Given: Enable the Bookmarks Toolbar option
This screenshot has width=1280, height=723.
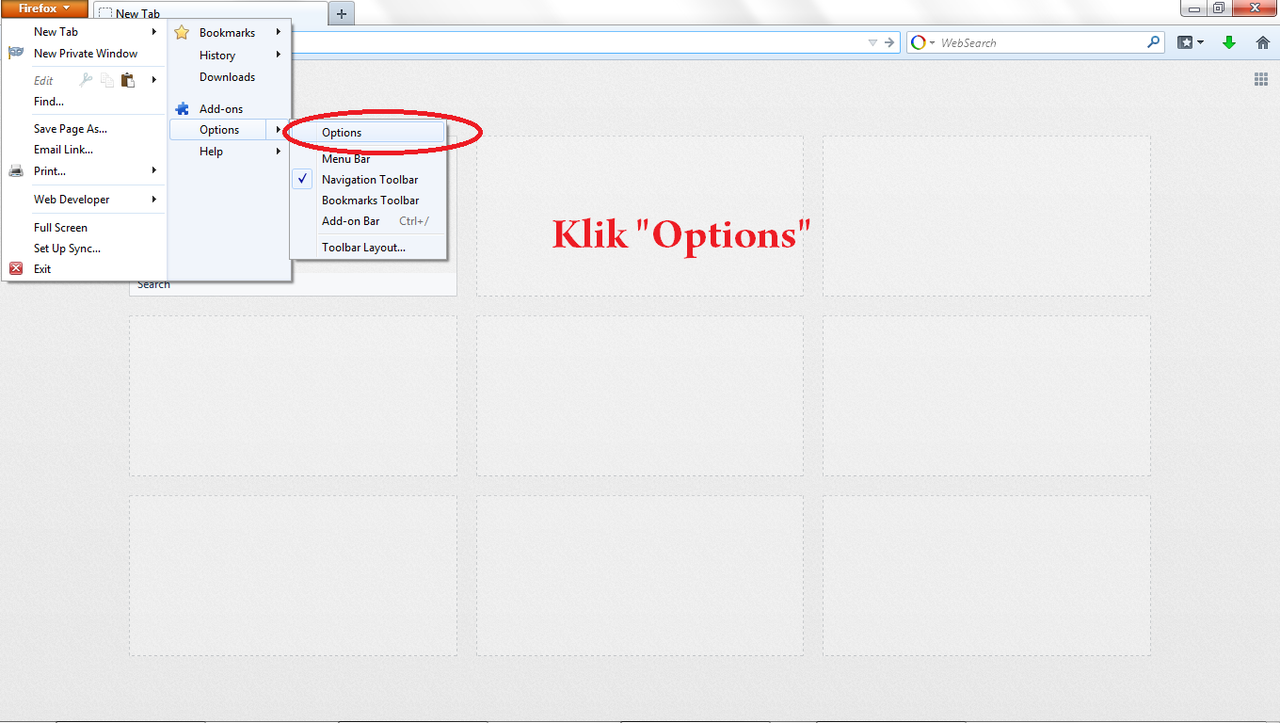Looking at the screenshot, I should (370, 200).
